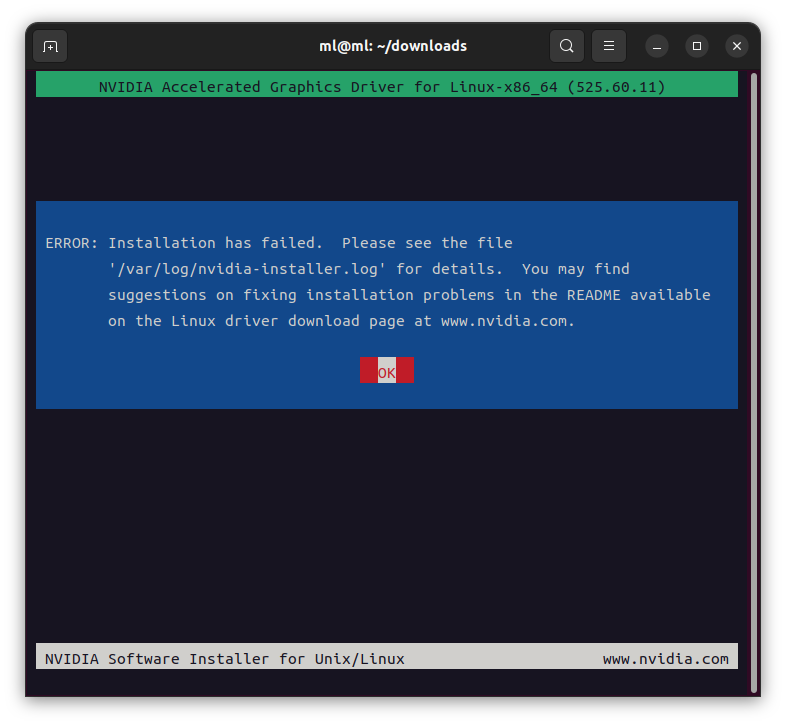This screenshot has width=786, height=725.
Task: Open the terminal hamburger menu
Action: pos(609,46)
